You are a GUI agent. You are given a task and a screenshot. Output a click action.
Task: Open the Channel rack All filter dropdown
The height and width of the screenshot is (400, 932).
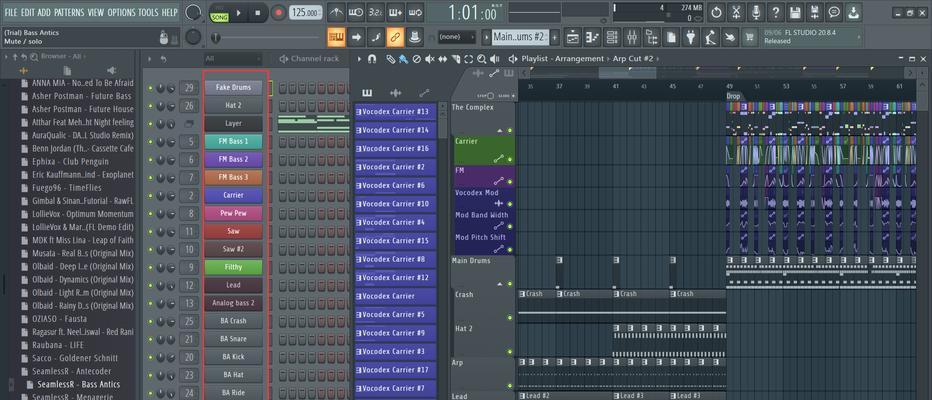(x=232, y=59)
